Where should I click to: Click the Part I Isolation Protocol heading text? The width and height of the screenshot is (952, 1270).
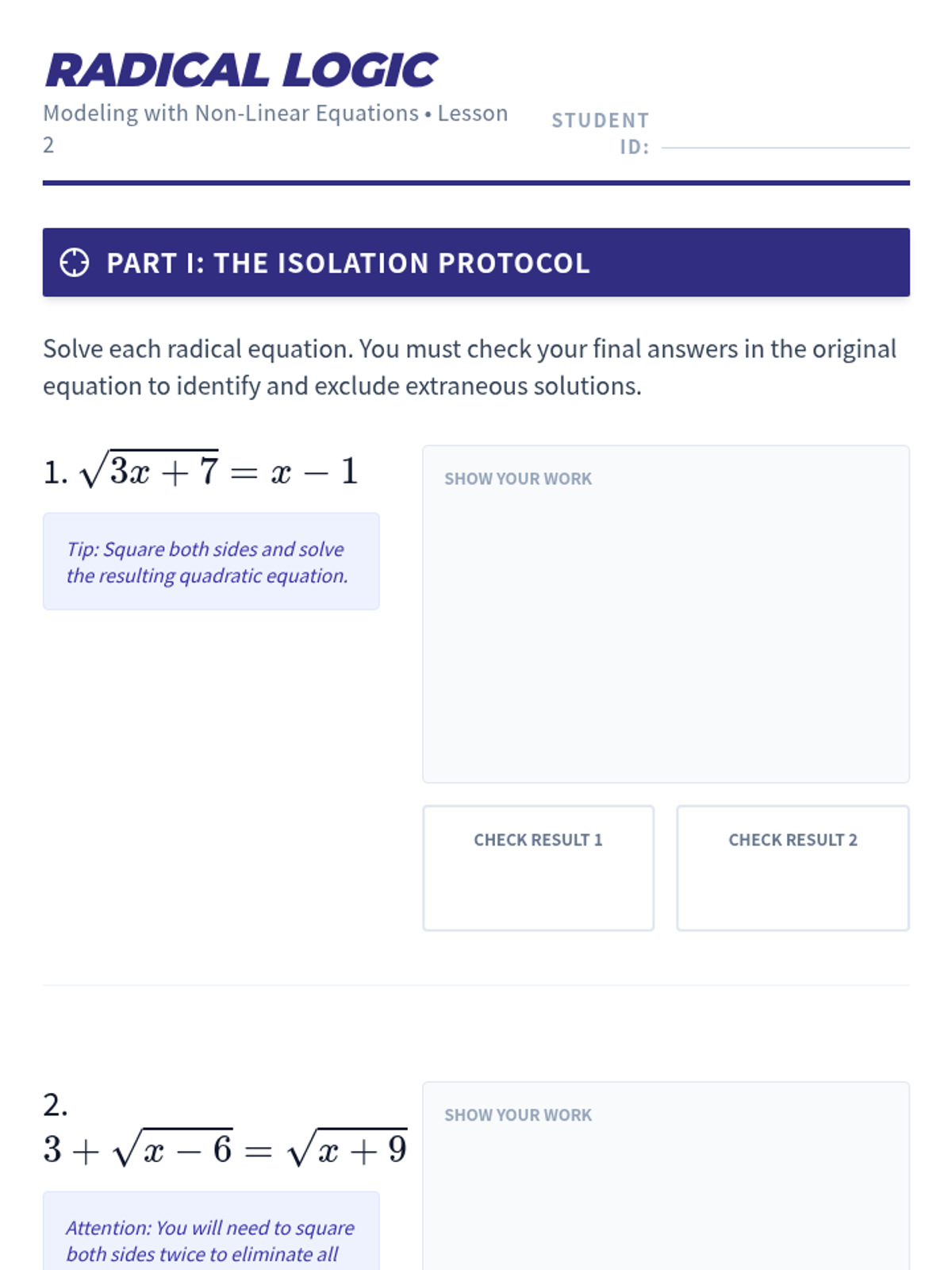pos(347,263)
